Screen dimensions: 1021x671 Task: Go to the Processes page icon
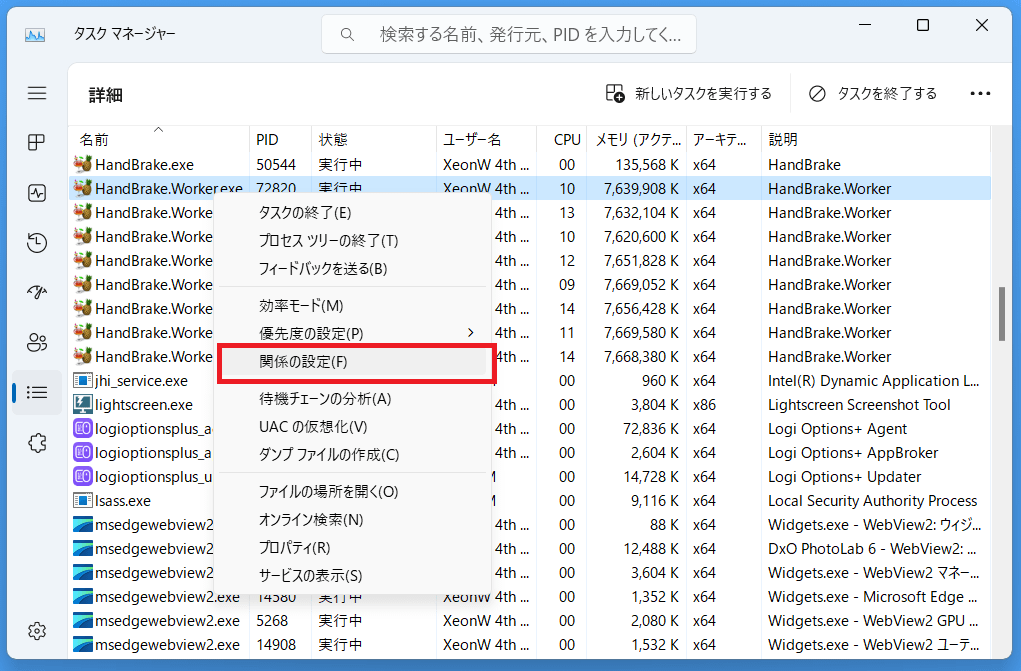click(x=37, y=142)
